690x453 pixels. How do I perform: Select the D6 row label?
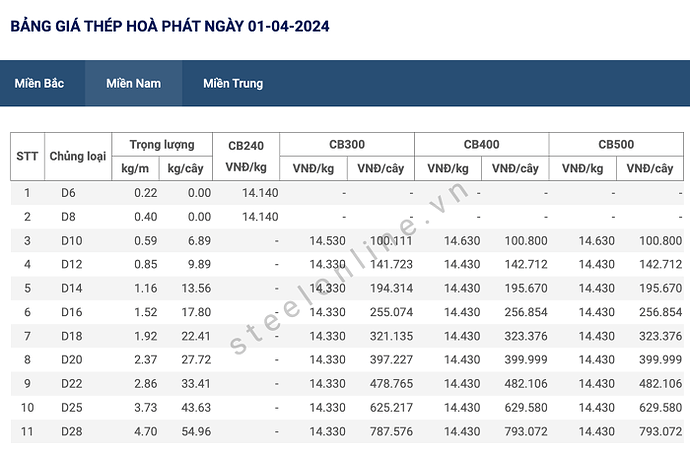pyautogui.click(x=68, y=193)
